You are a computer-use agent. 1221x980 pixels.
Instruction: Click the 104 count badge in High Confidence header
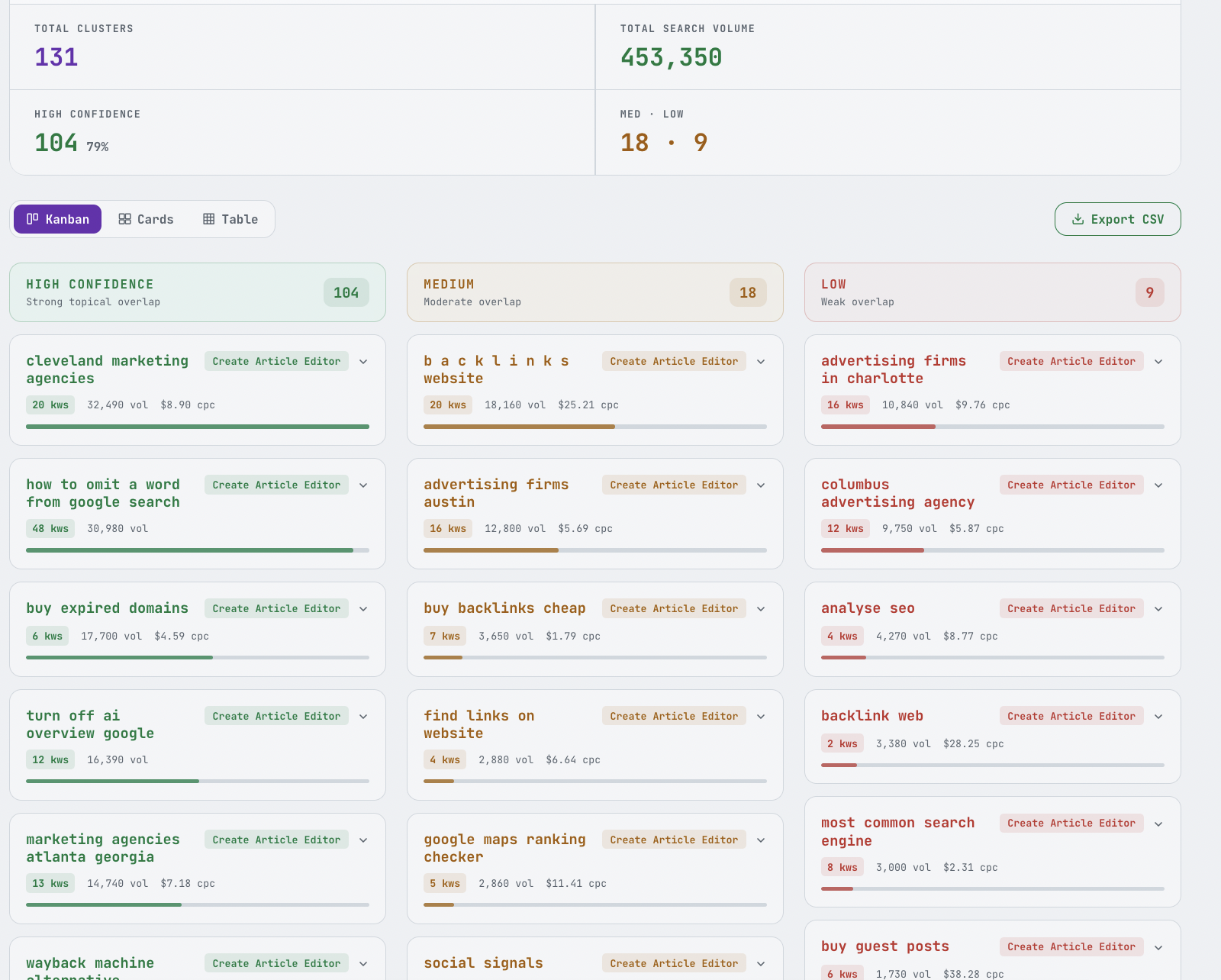(346, 292)
